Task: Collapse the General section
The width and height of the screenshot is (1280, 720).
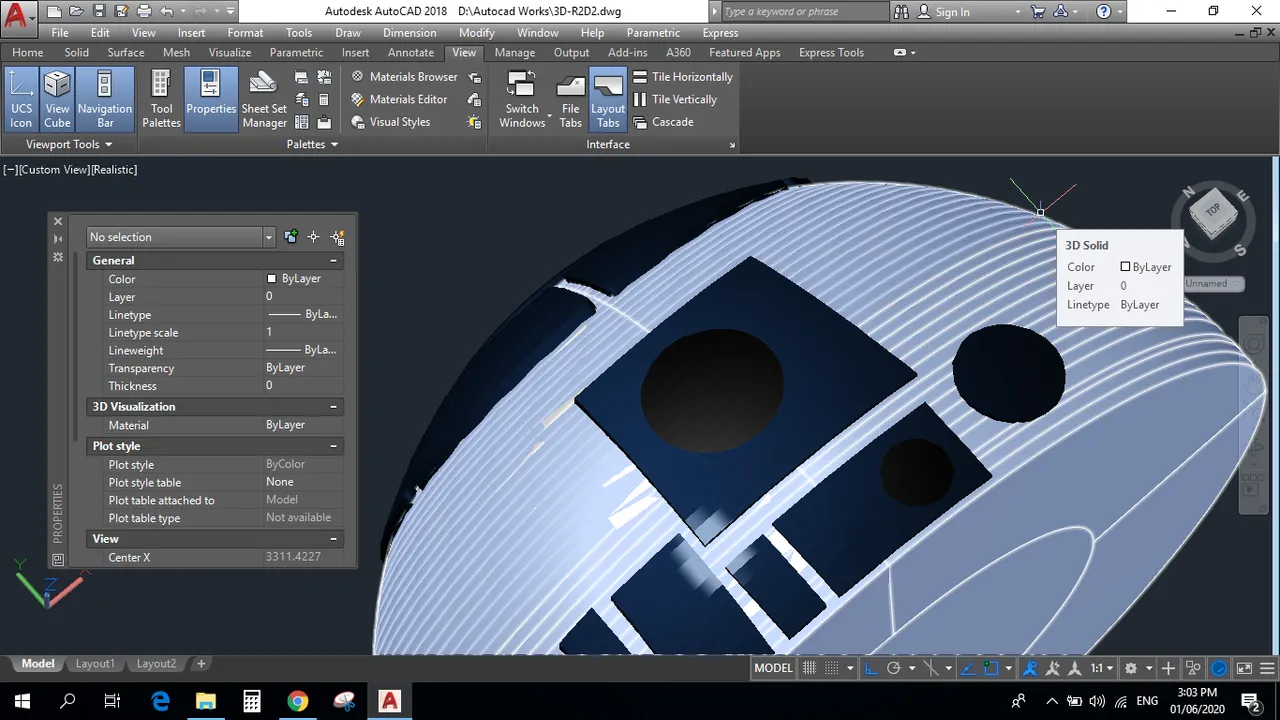Action: (x=334, y=260)
